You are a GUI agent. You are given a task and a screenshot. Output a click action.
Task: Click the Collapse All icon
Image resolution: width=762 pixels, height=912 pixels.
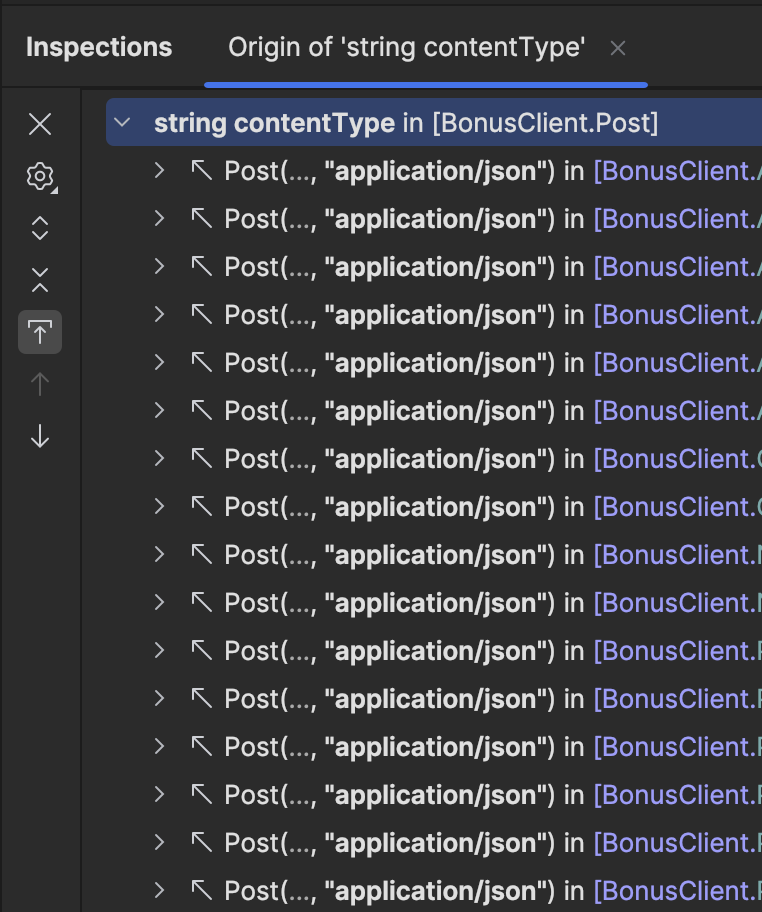(40, 281)
